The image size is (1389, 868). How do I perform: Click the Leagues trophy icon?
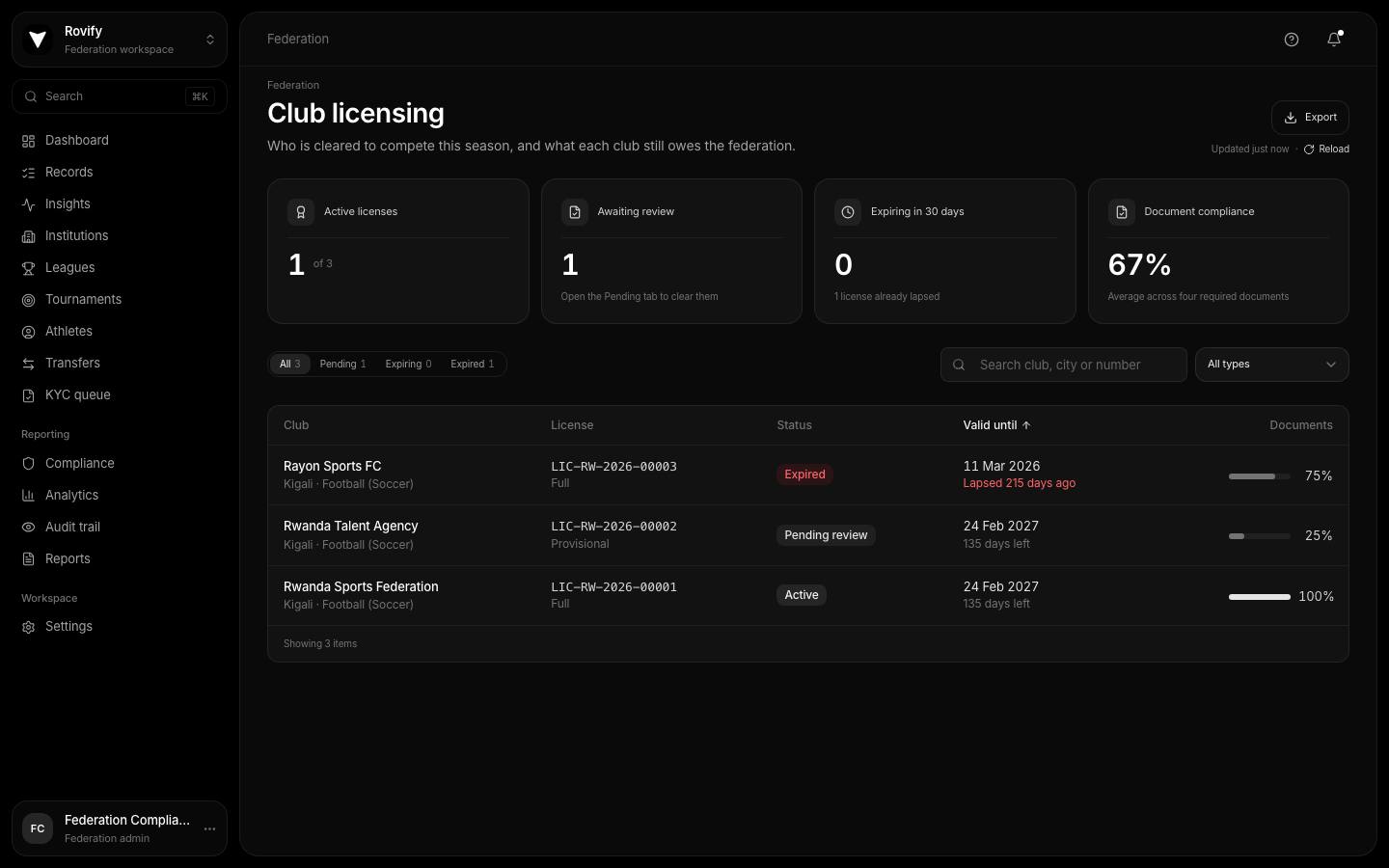click(29, 268)
